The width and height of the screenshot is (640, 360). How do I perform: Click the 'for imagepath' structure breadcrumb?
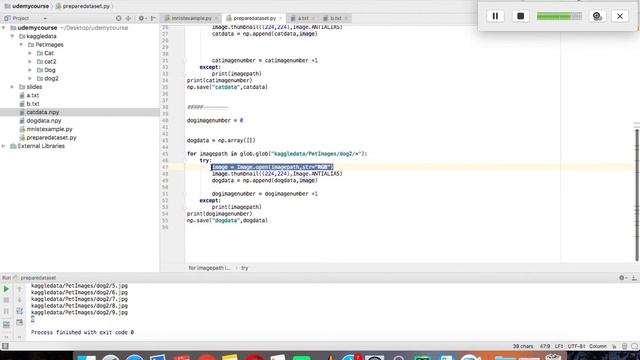coord(209,268)
